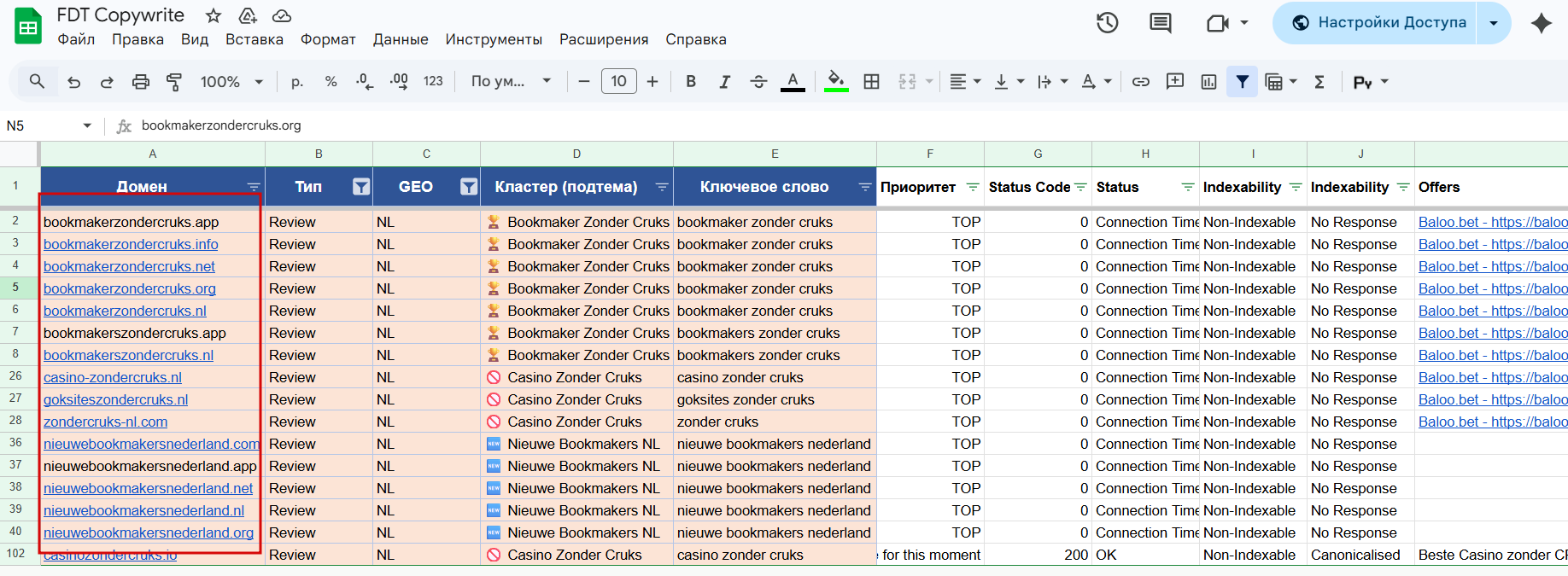This screenshot has height=576, width=1568.
Task: Open the GEO column filter dropdown
Action: [469, 187]
